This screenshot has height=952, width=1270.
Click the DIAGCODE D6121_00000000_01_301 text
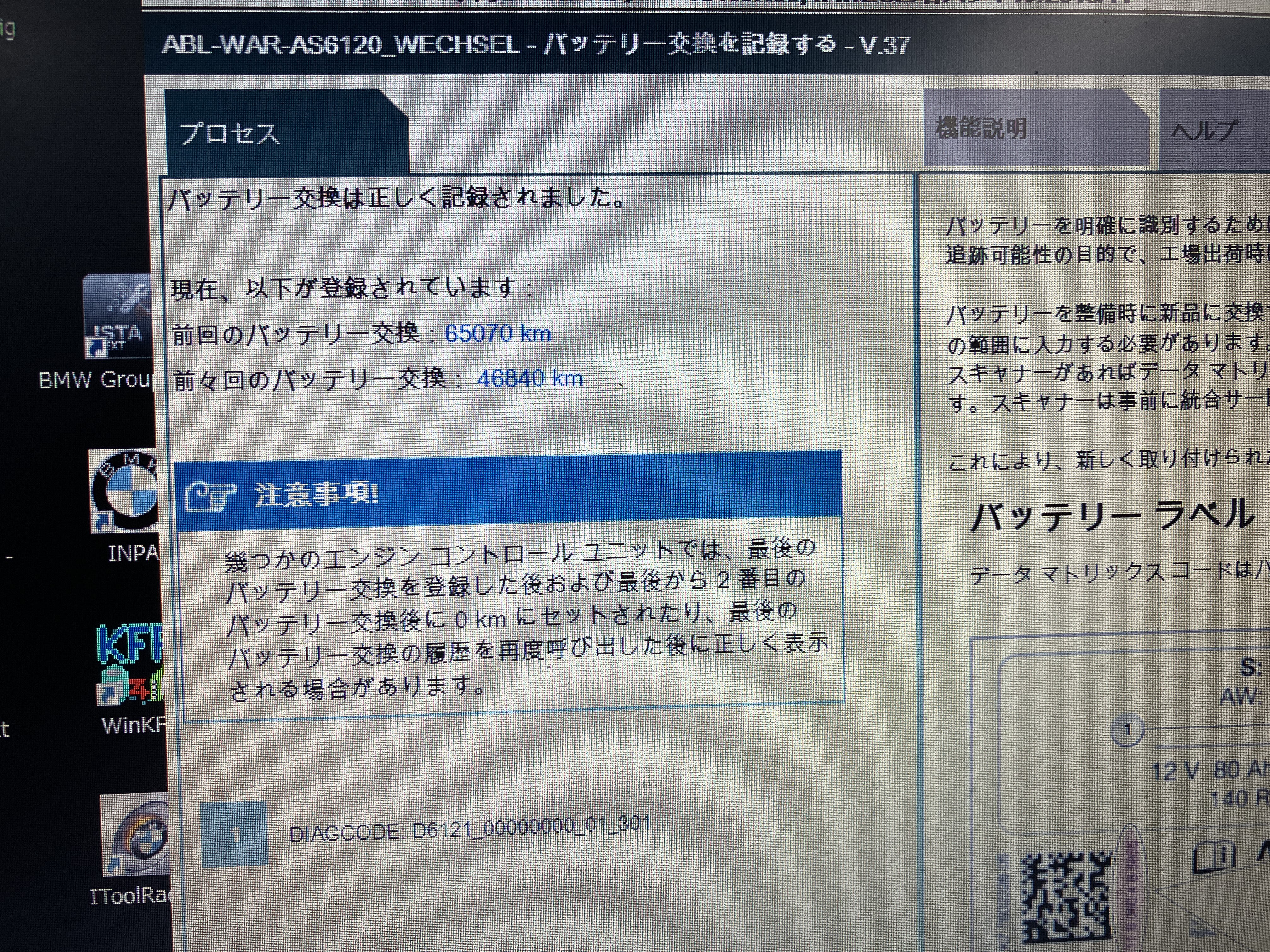470,829
